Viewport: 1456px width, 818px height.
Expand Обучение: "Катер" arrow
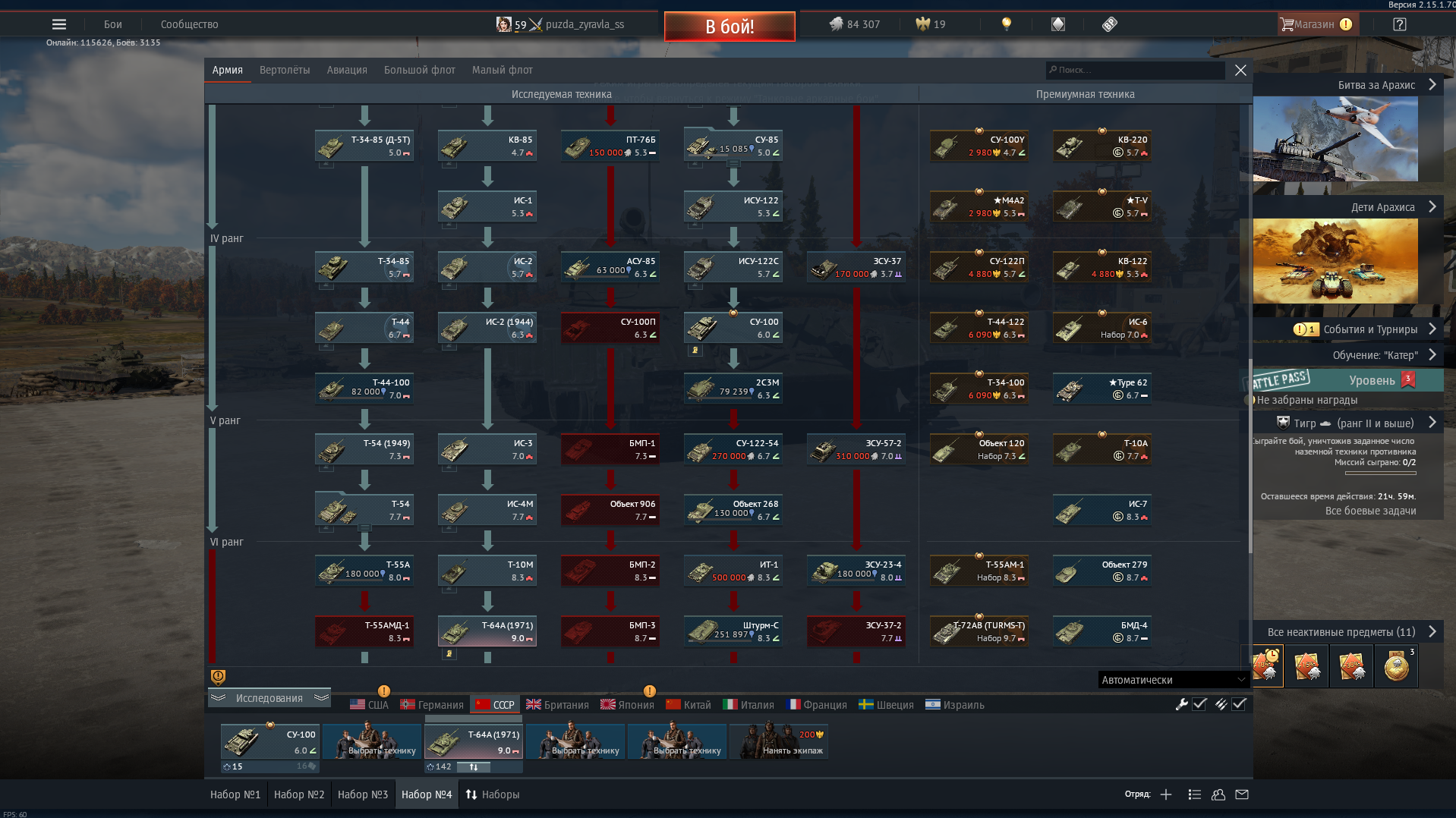coord(1432,354)
